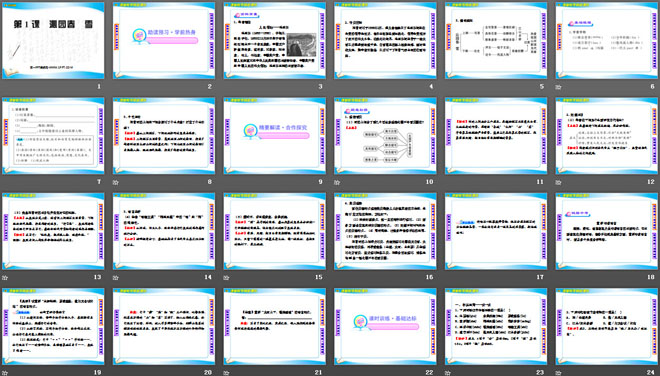Click the animation star under slide 14

pyautogui.click(x=115, y=277)
